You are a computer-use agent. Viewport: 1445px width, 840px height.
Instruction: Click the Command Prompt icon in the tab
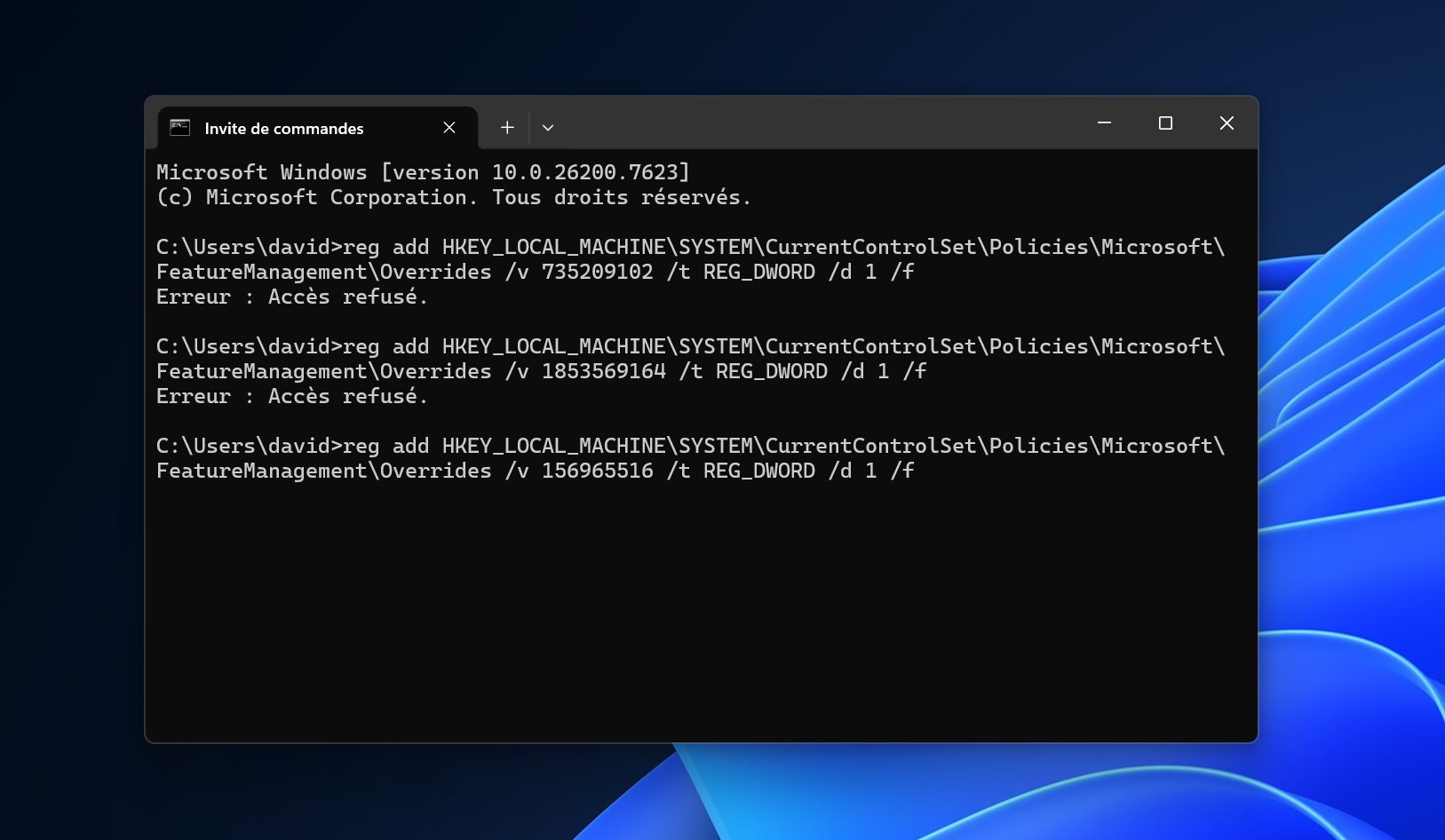[x=180, y=128]
